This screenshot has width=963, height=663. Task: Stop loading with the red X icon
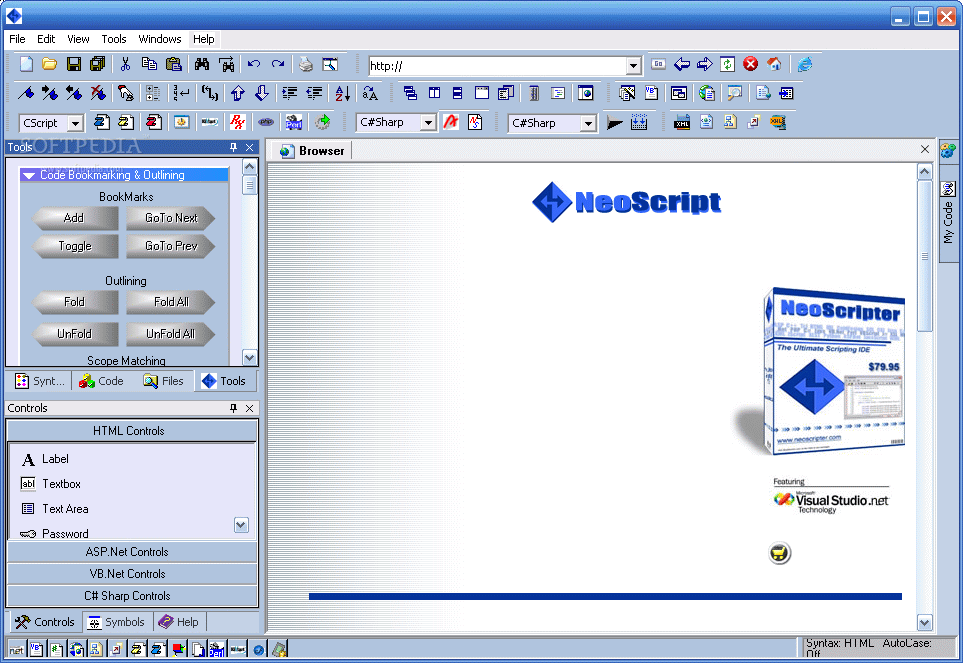751,64
